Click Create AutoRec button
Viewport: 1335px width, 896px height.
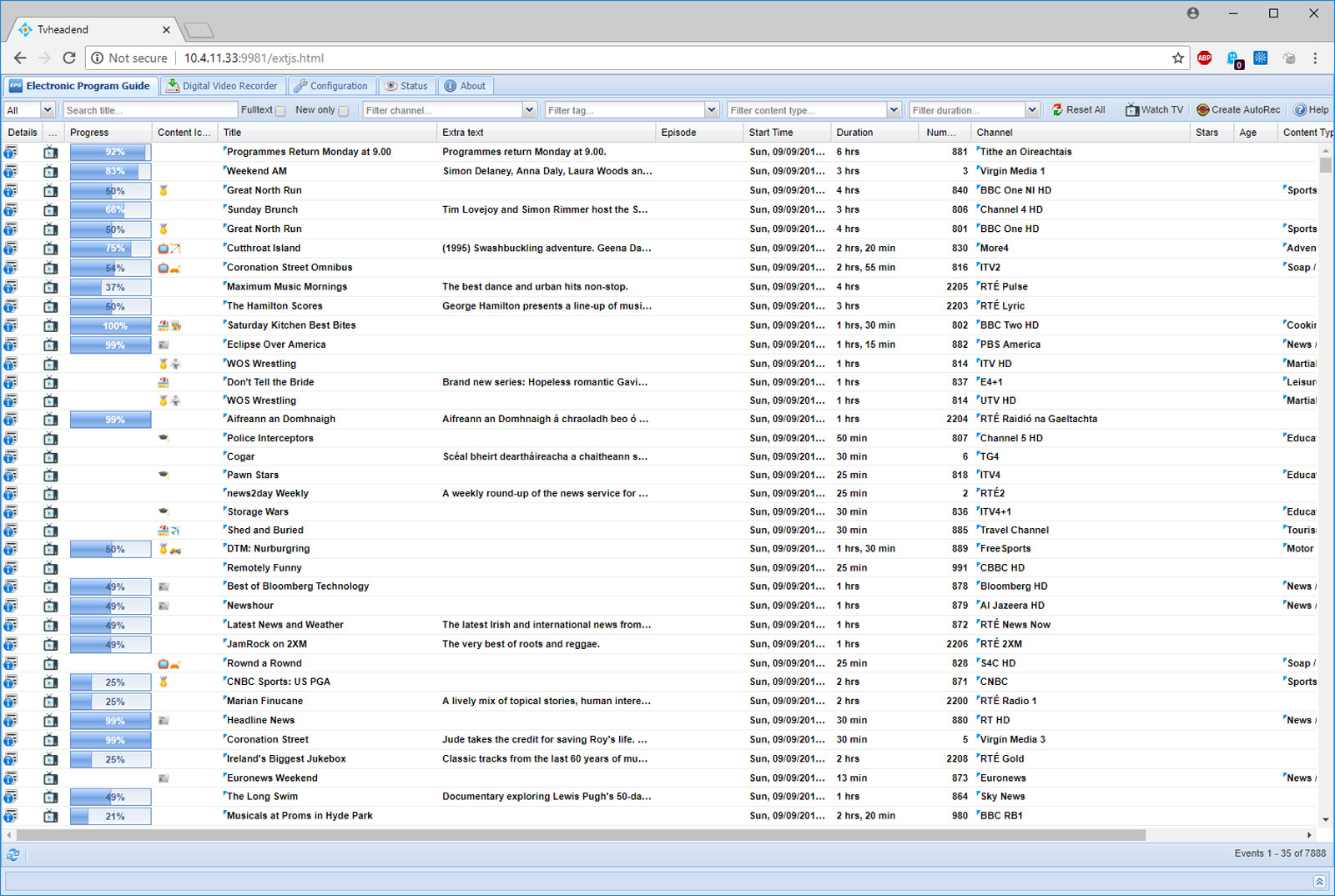1238,110
